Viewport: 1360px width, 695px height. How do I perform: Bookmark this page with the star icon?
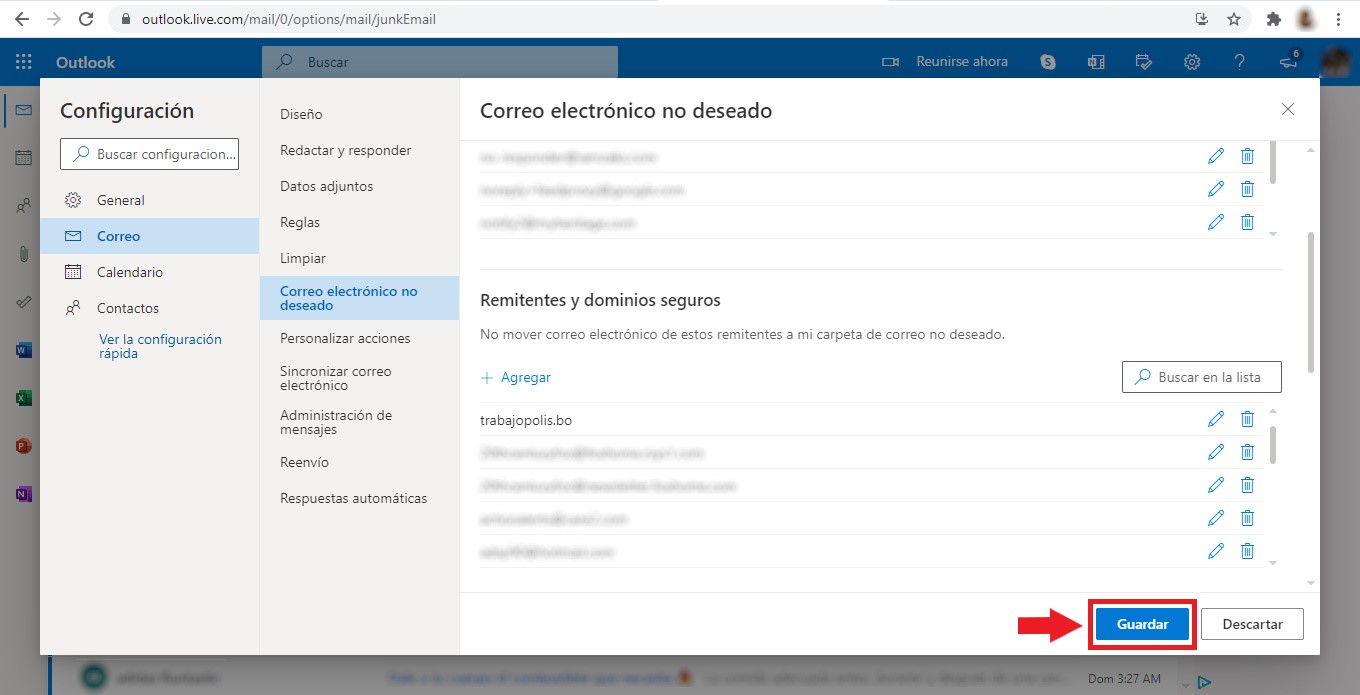coord(1234,19)
